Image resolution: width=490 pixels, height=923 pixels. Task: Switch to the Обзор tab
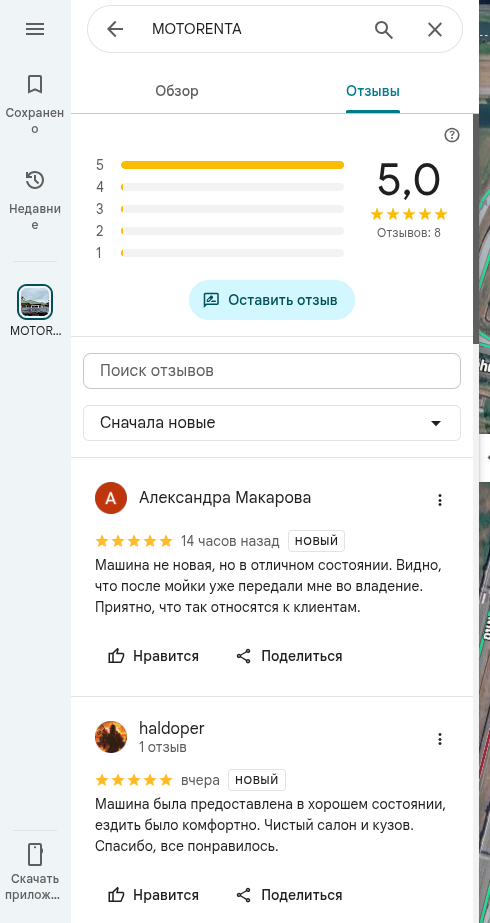tap(177, 91)
